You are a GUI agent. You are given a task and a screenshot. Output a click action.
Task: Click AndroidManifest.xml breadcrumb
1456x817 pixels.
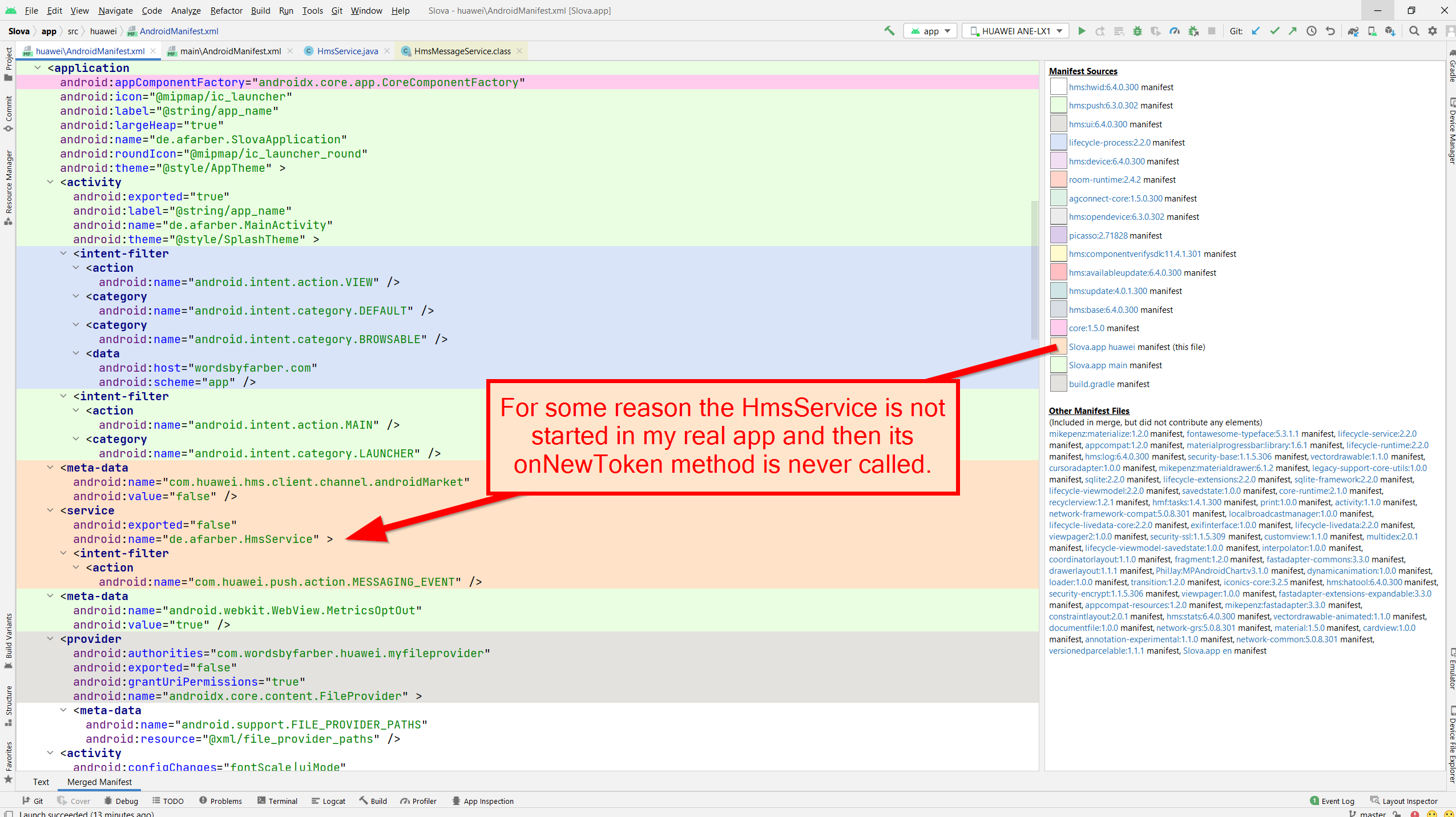pos(173,31)
